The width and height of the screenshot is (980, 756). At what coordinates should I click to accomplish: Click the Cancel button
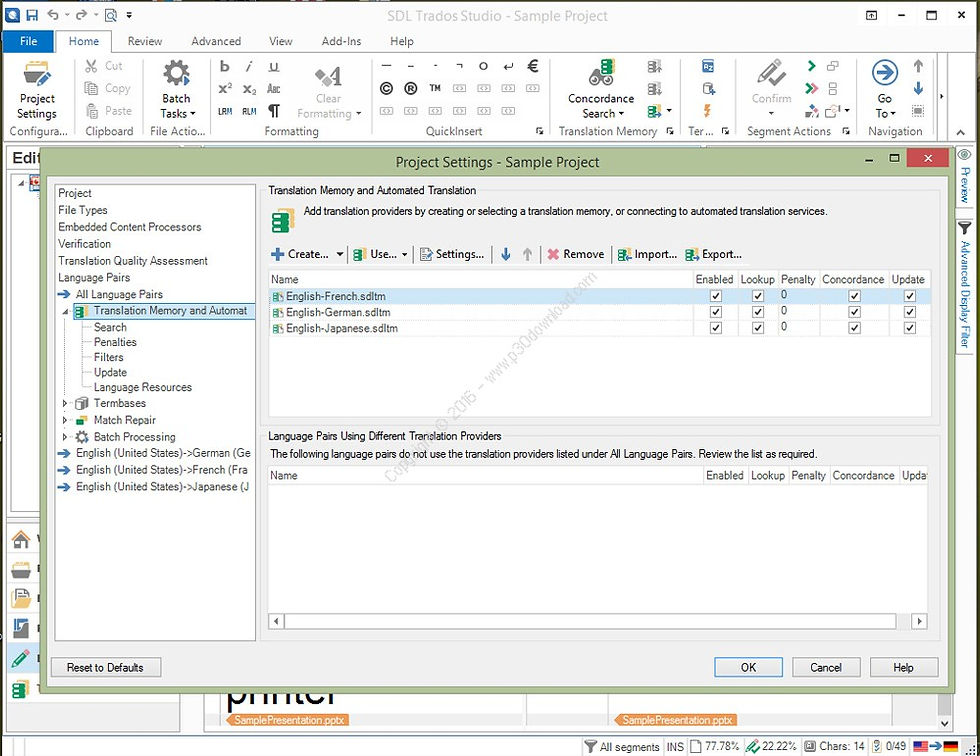[826, 667]
